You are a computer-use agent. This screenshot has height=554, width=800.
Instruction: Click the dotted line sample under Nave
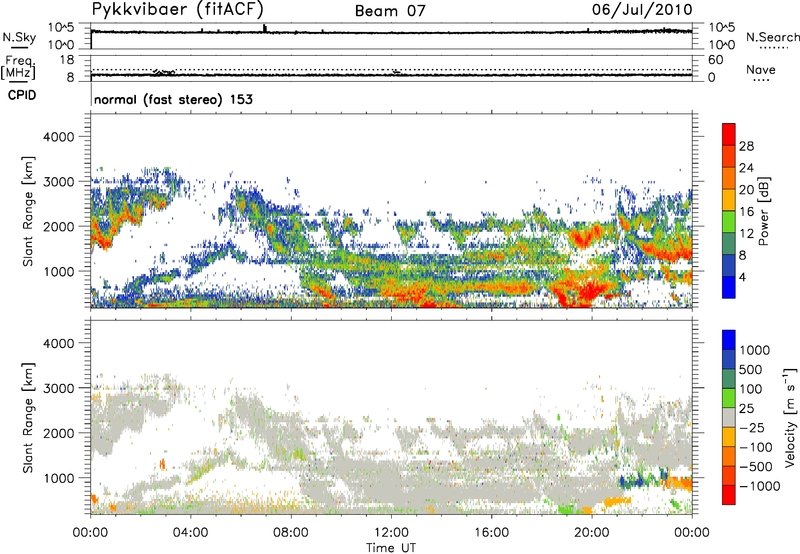[x=762, y=80]
